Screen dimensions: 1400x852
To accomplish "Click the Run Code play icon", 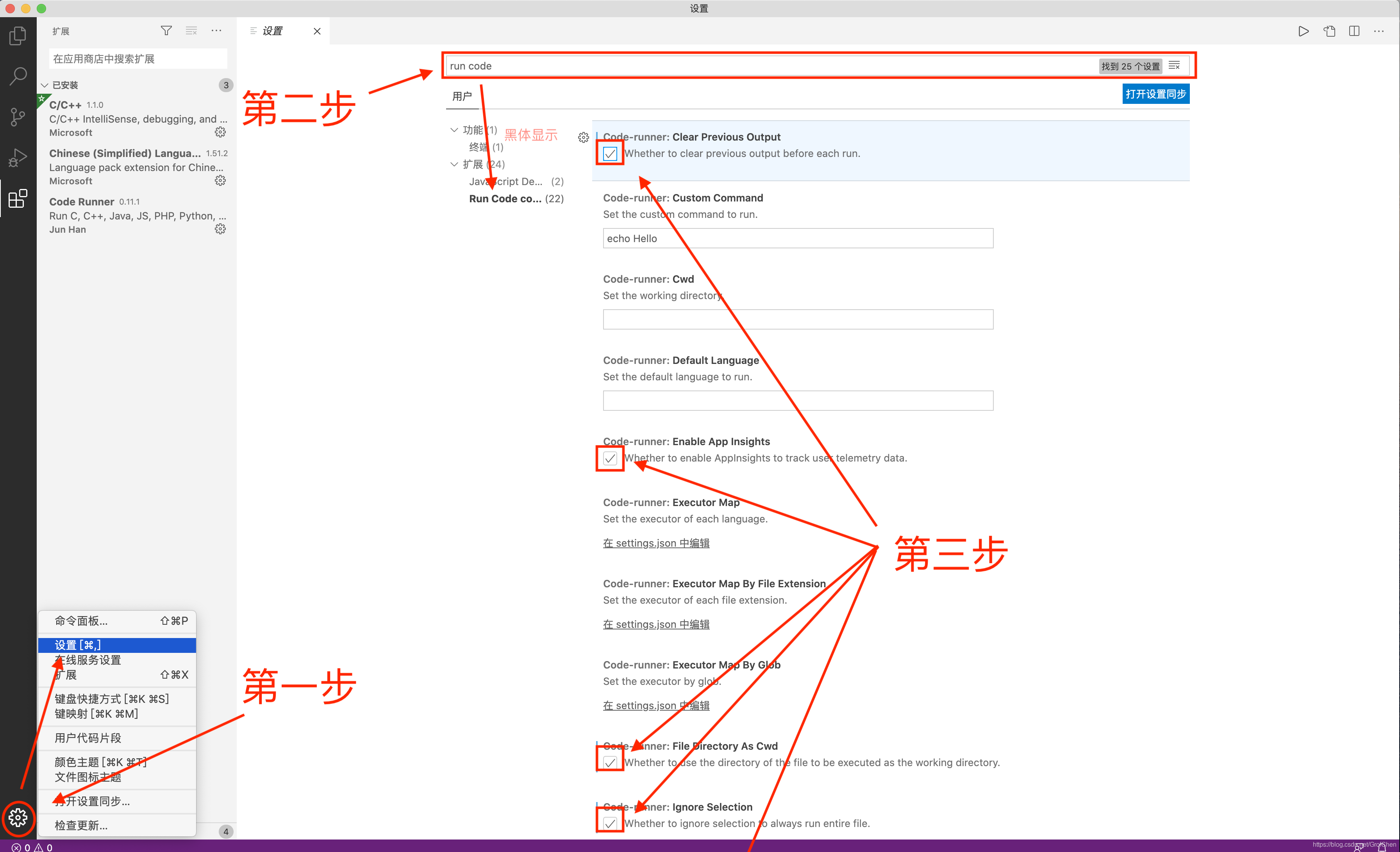I will coord(1304,31).
